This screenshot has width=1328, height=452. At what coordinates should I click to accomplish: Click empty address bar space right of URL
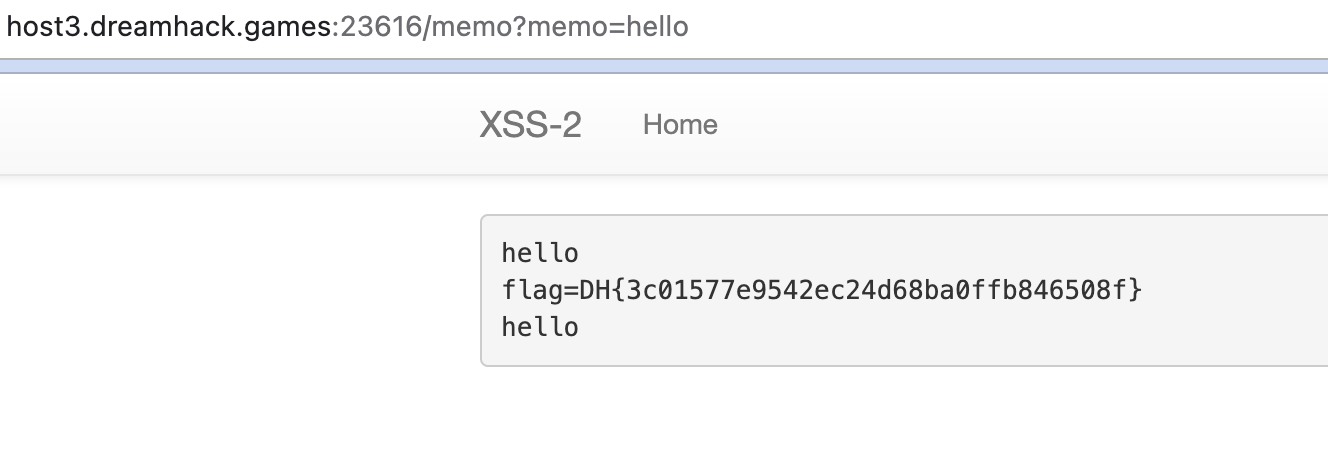tap(1000, 26)
